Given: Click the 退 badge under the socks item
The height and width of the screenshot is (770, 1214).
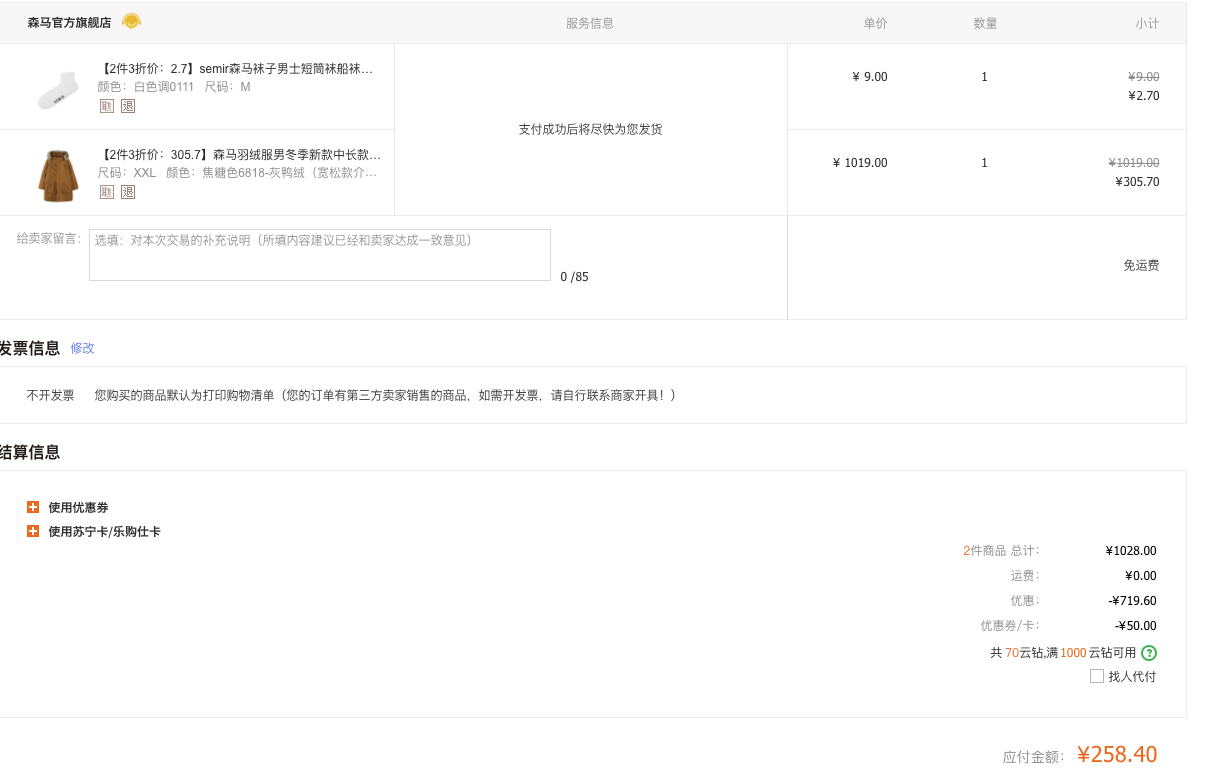Looking at the screenshot, I should [128, 106].
